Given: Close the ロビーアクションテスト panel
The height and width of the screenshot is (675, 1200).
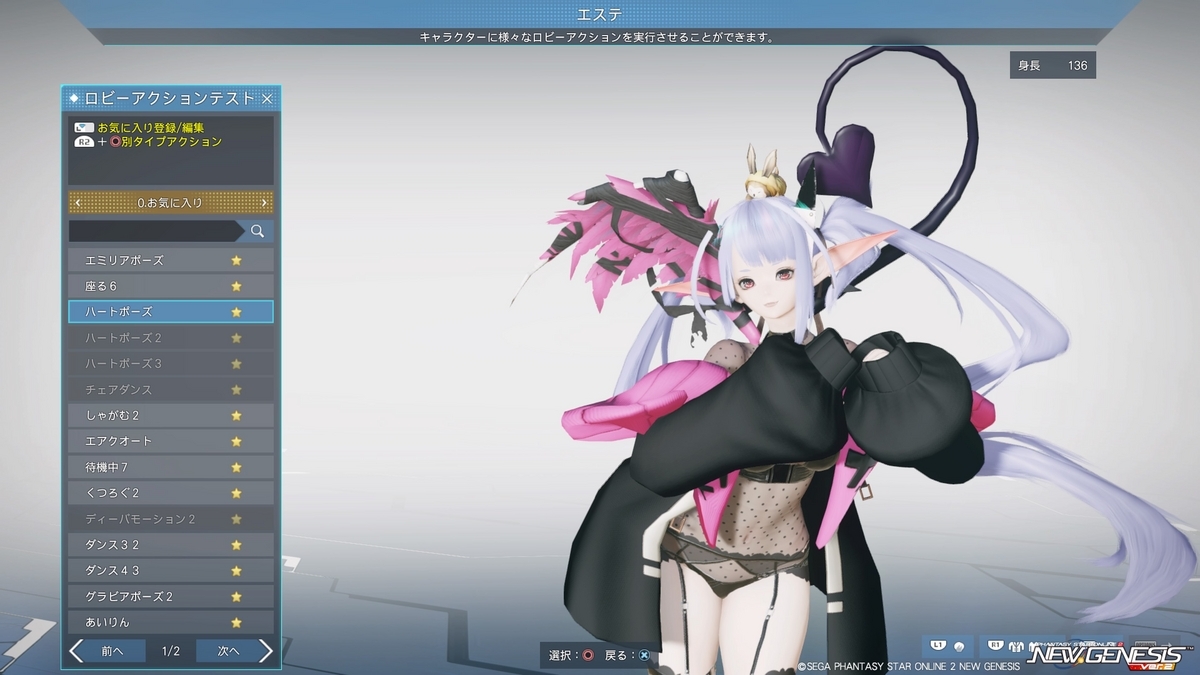Looking at the screenshot, I should coord(267,98).
